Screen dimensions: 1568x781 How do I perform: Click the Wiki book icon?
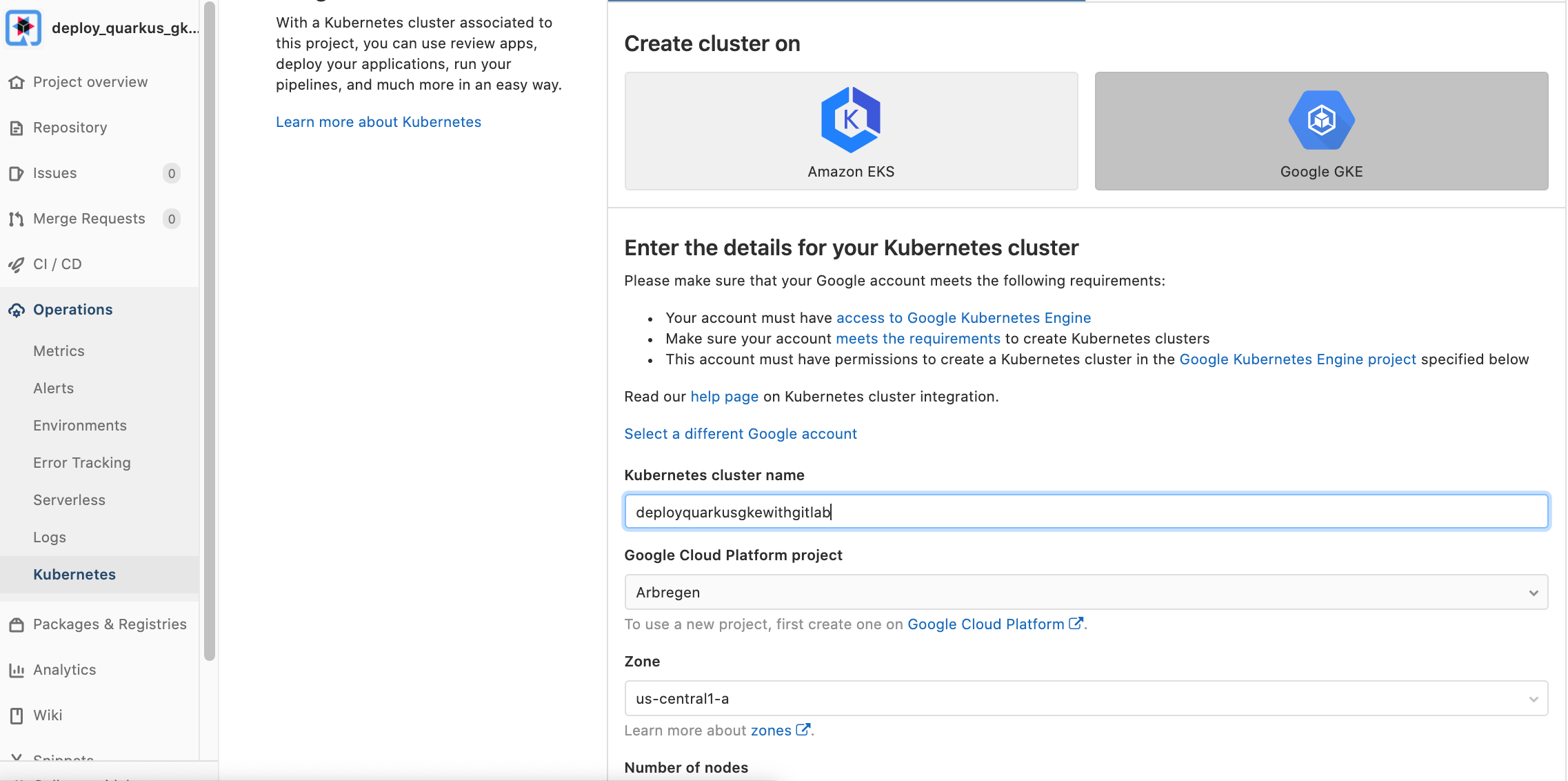[x=17, y=715]
